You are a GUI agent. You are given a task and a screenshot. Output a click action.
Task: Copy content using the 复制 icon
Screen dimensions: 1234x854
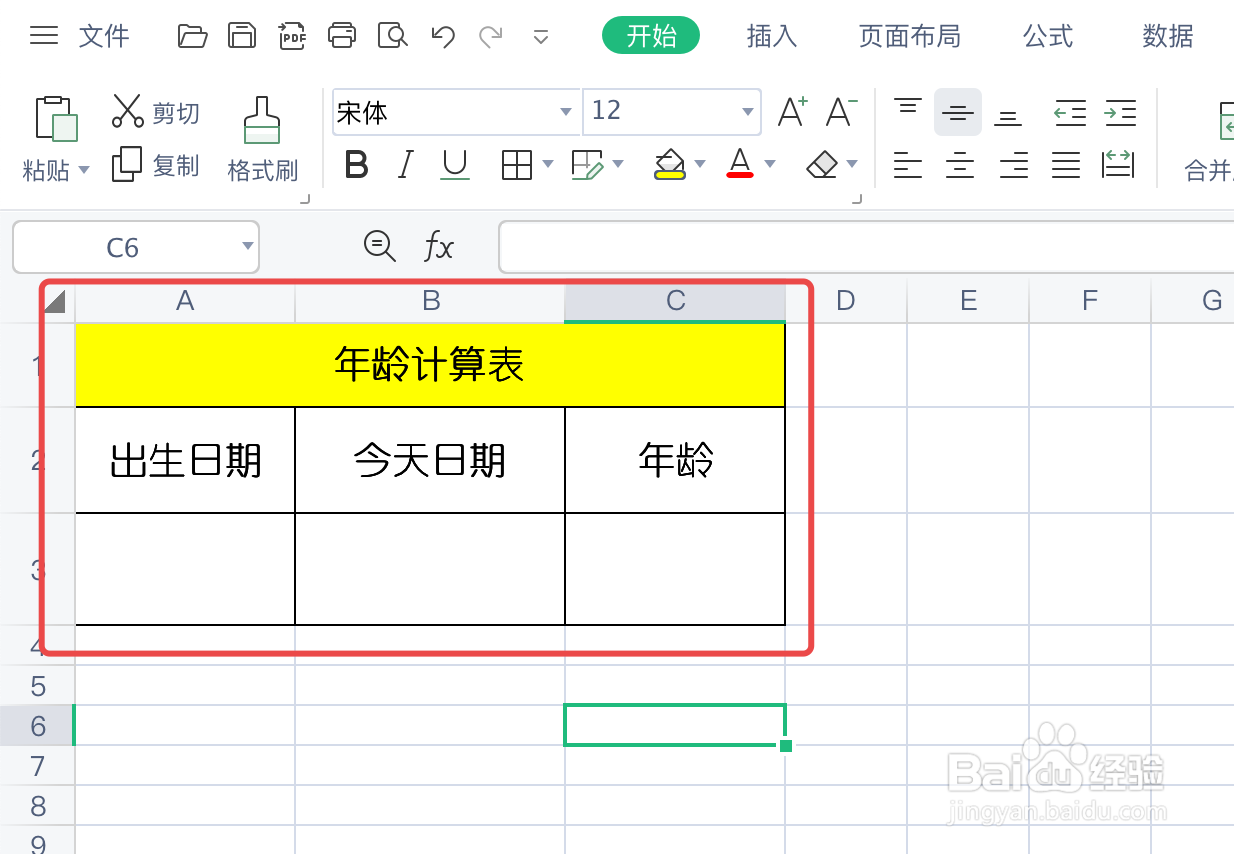pos(157,166)
